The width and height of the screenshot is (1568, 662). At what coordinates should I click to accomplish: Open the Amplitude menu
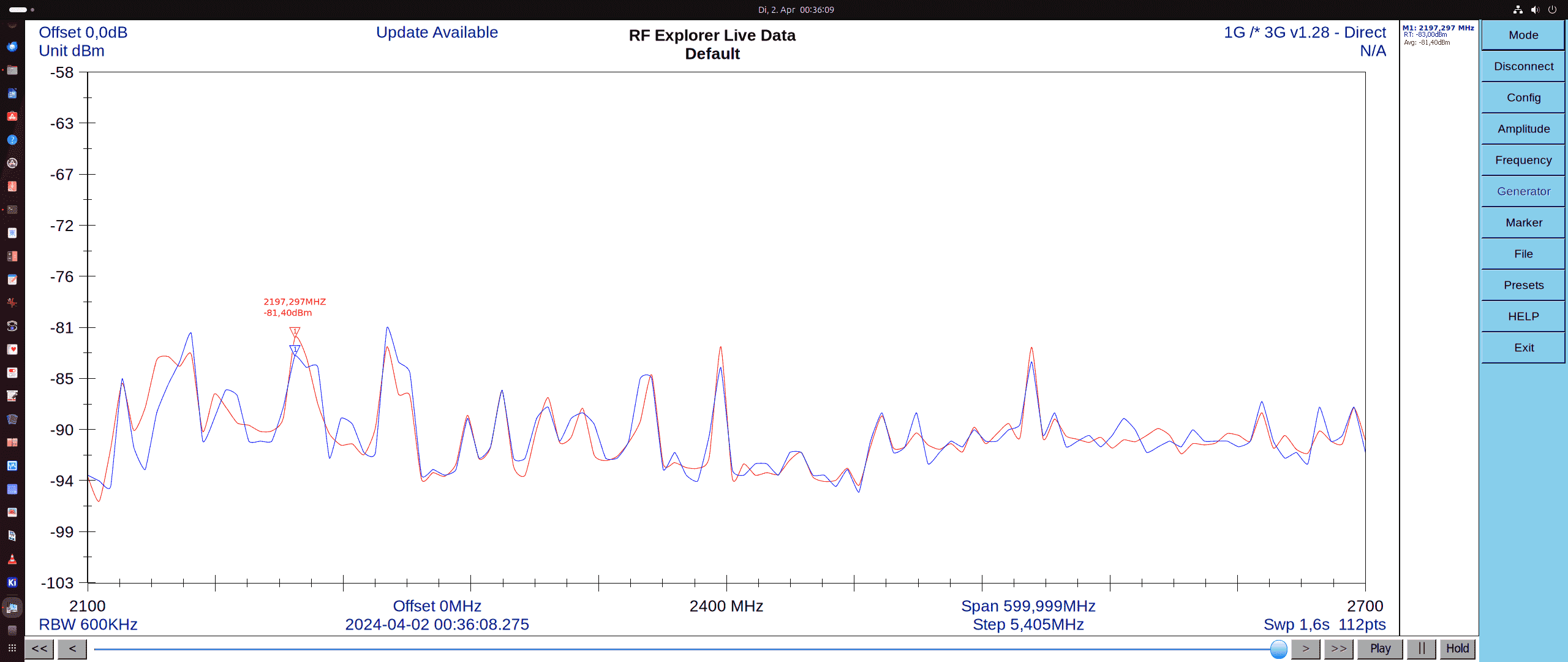1523,129
